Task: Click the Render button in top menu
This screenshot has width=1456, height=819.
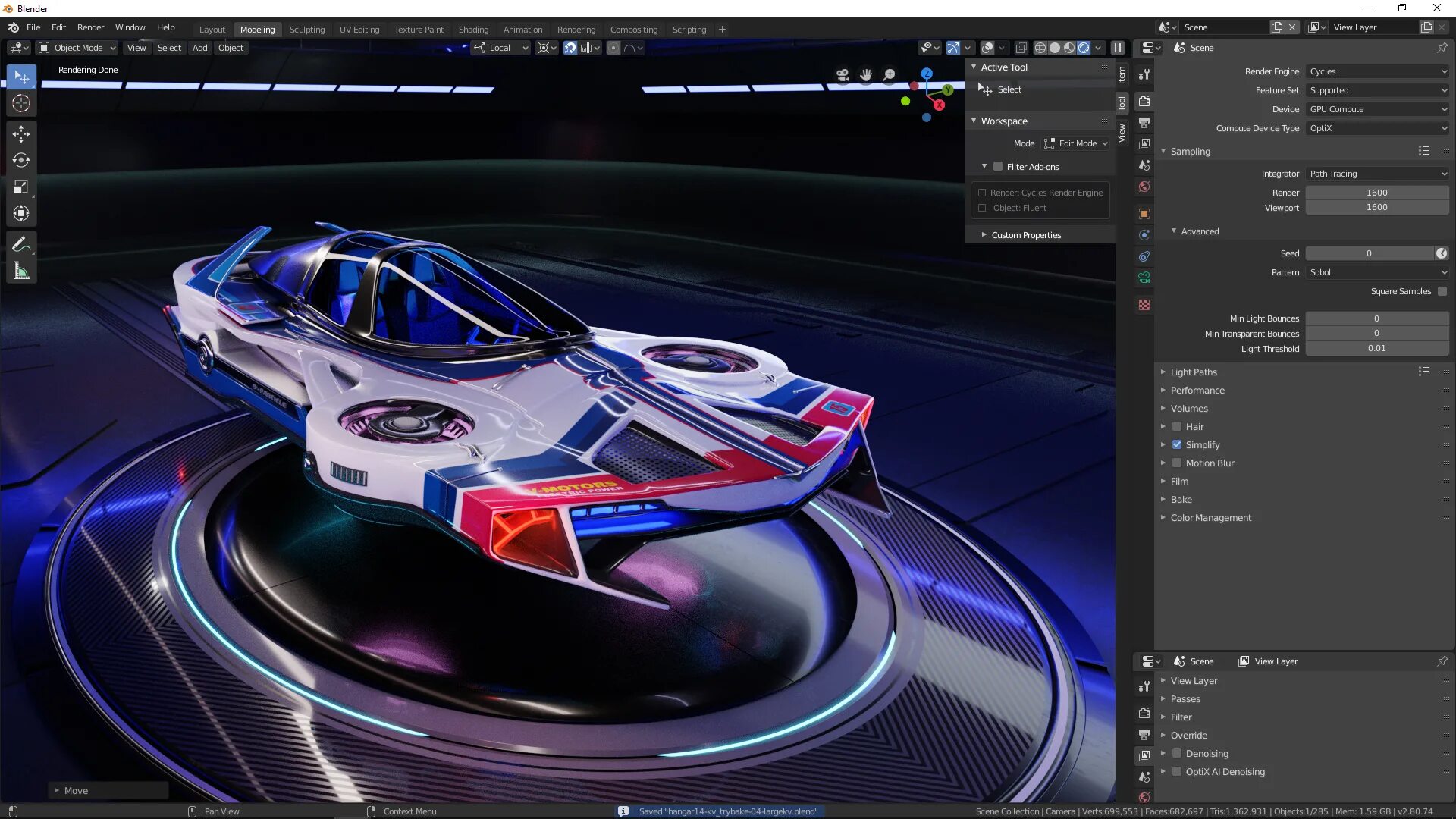Action: tap(90, 27)
